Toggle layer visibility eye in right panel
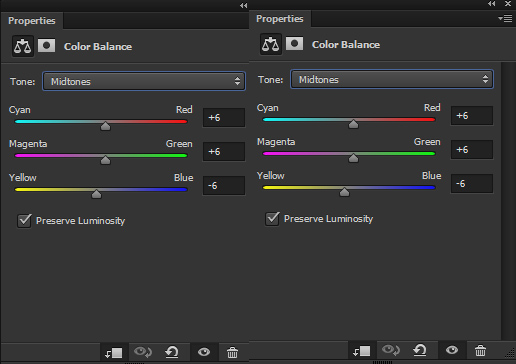 coord(452,350)
